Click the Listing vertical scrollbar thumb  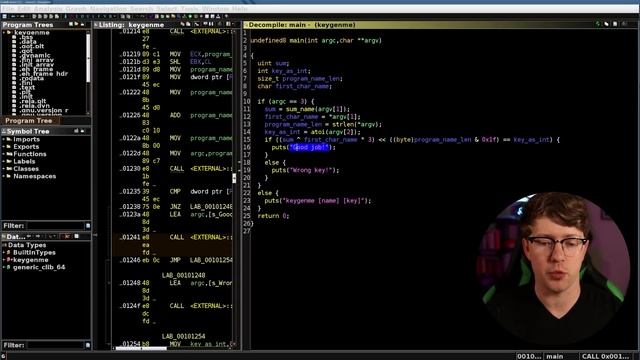pyautogui.click(x=234, y=178)
